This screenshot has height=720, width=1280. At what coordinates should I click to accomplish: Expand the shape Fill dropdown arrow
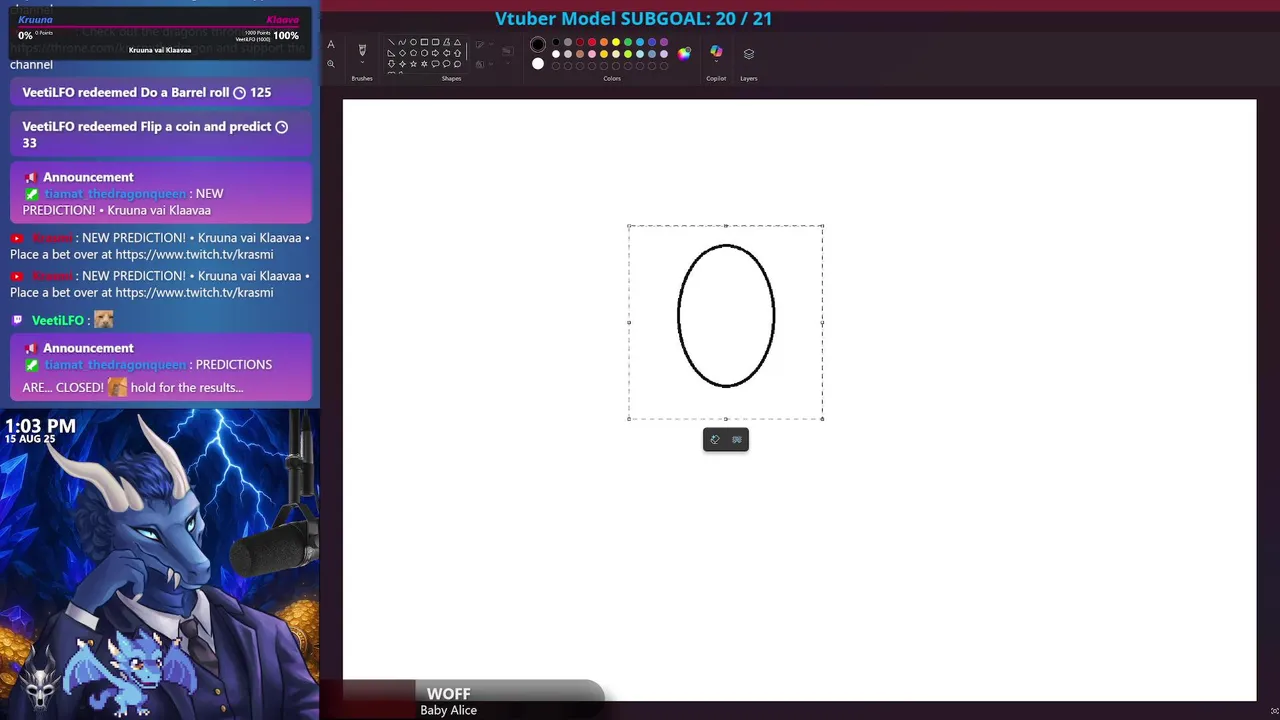coord(491,64)
